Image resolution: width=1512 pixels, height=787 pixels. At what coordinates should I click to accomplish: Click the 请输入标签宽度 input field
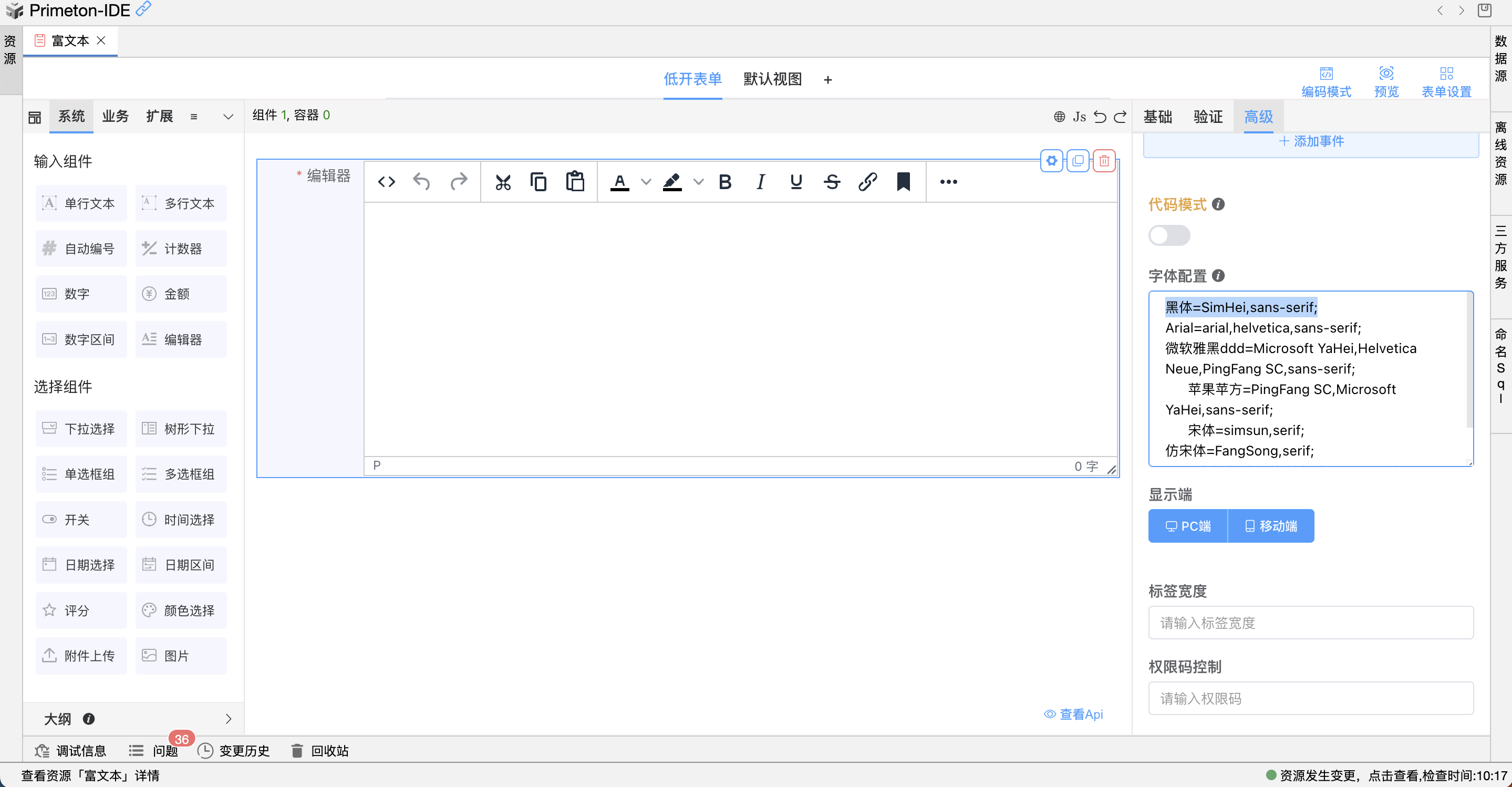pyautogui.click(x=1310, y=623)
